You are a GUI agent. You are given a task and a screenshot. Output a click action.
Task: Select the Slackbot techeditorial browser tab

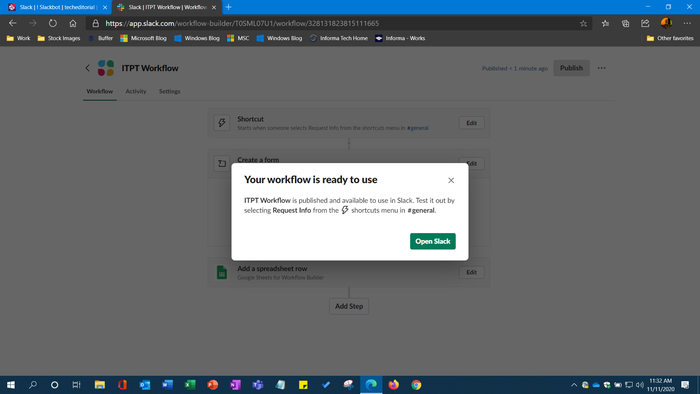(57, 7)
